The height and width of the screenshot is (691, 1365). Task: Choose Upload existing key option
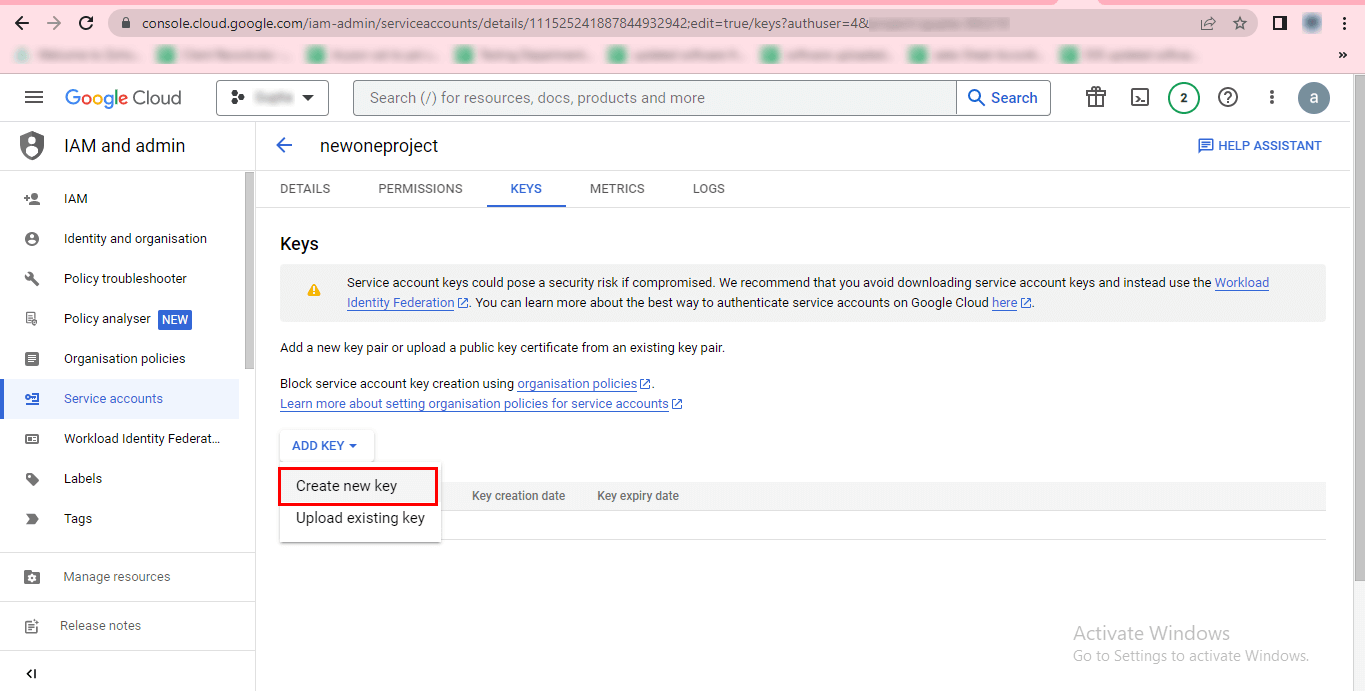tap(360, 518)
